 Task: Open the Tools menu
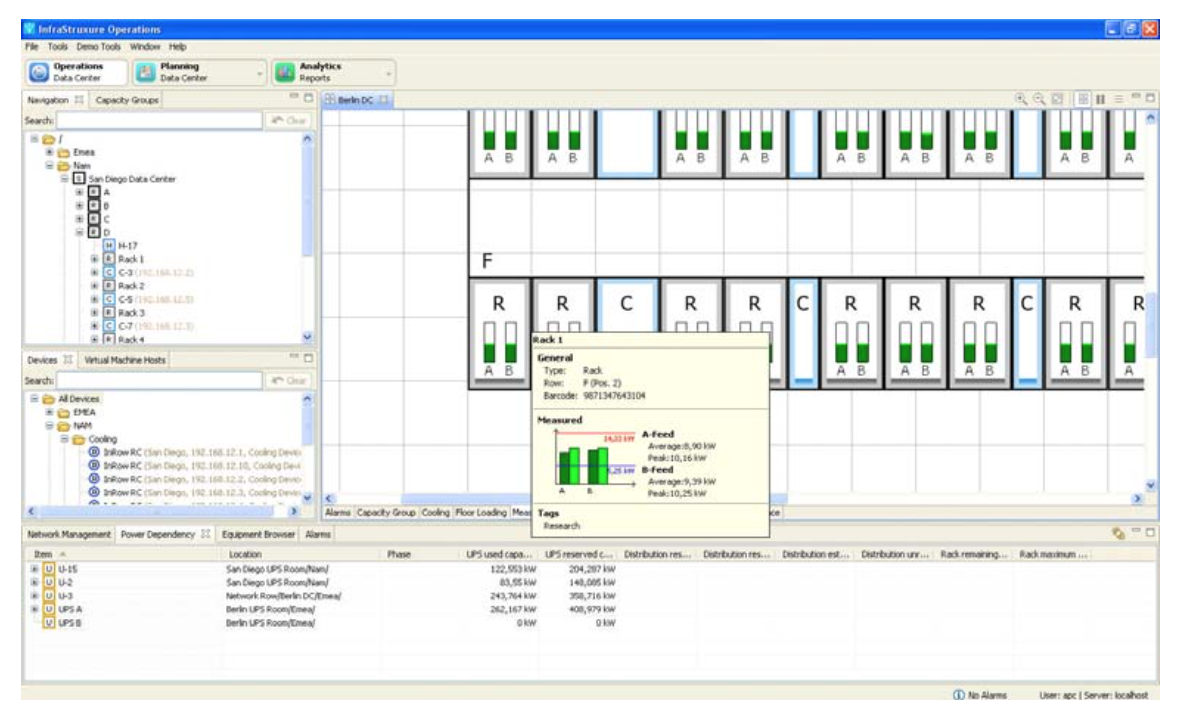pyautogui.click(x=57, y=46)
